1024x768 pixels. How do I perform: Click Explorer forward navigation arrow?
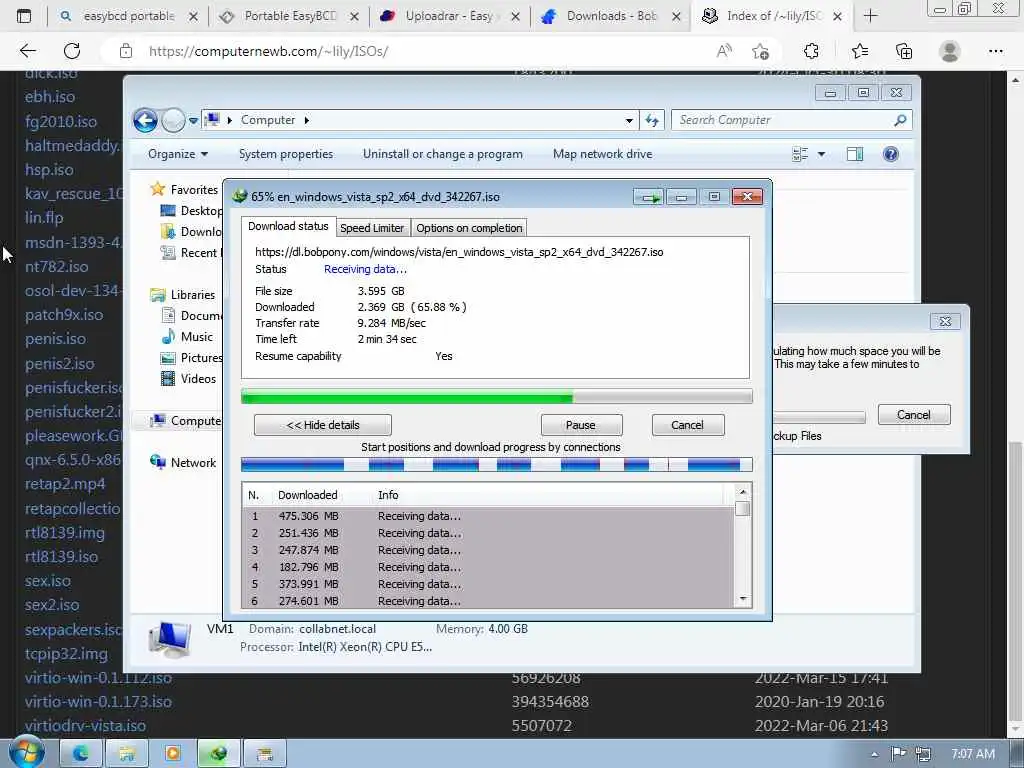pyautogui.click(x=173, y=120)
